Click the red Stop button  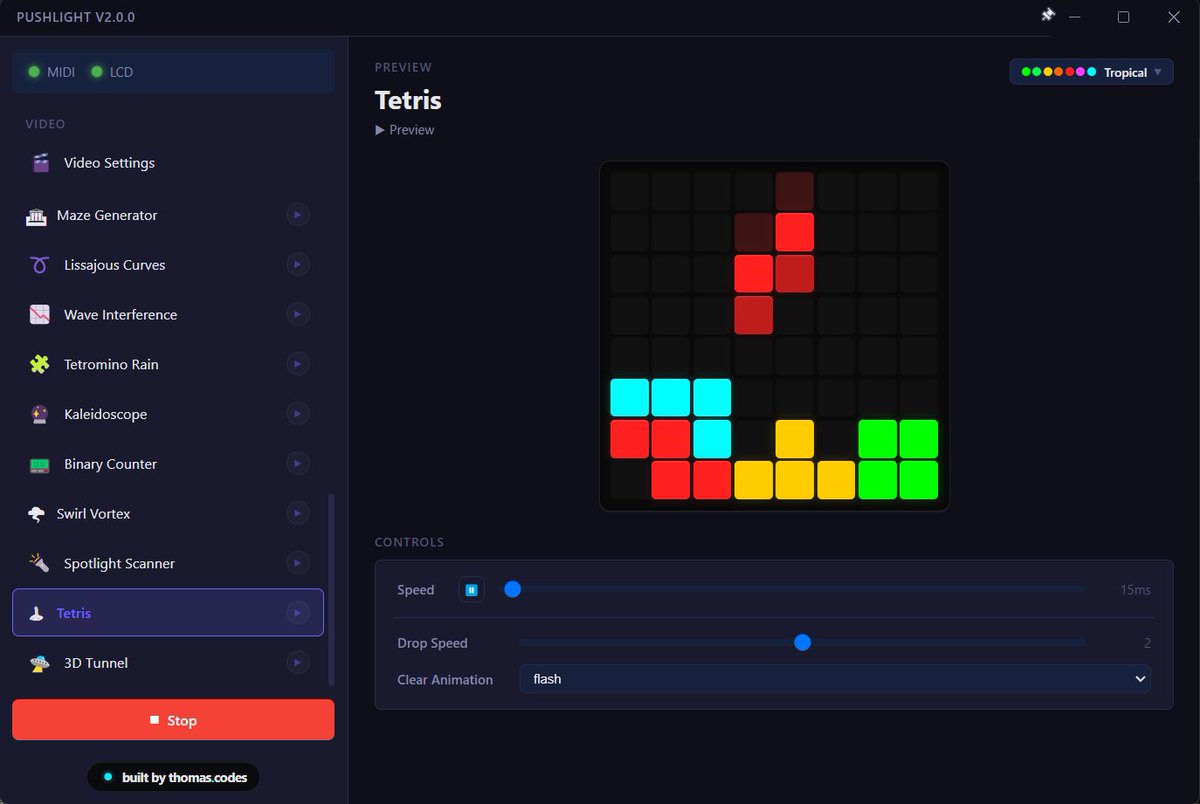point(173,720)
